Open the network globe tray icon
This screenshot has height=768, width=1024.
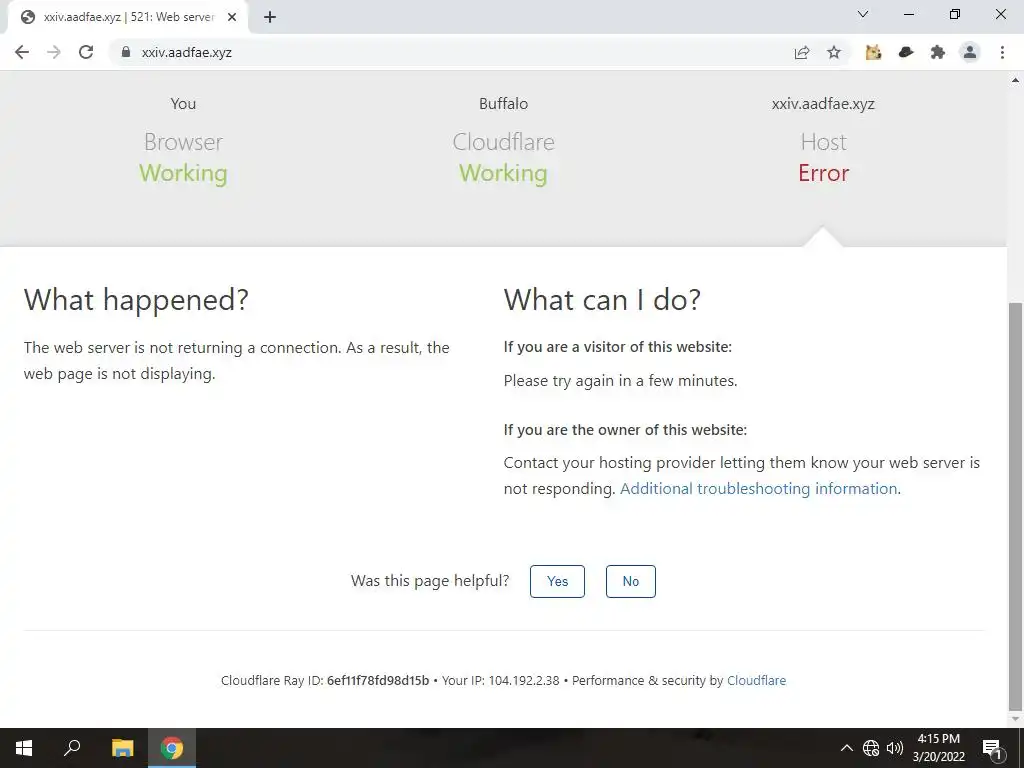point(871,748)
